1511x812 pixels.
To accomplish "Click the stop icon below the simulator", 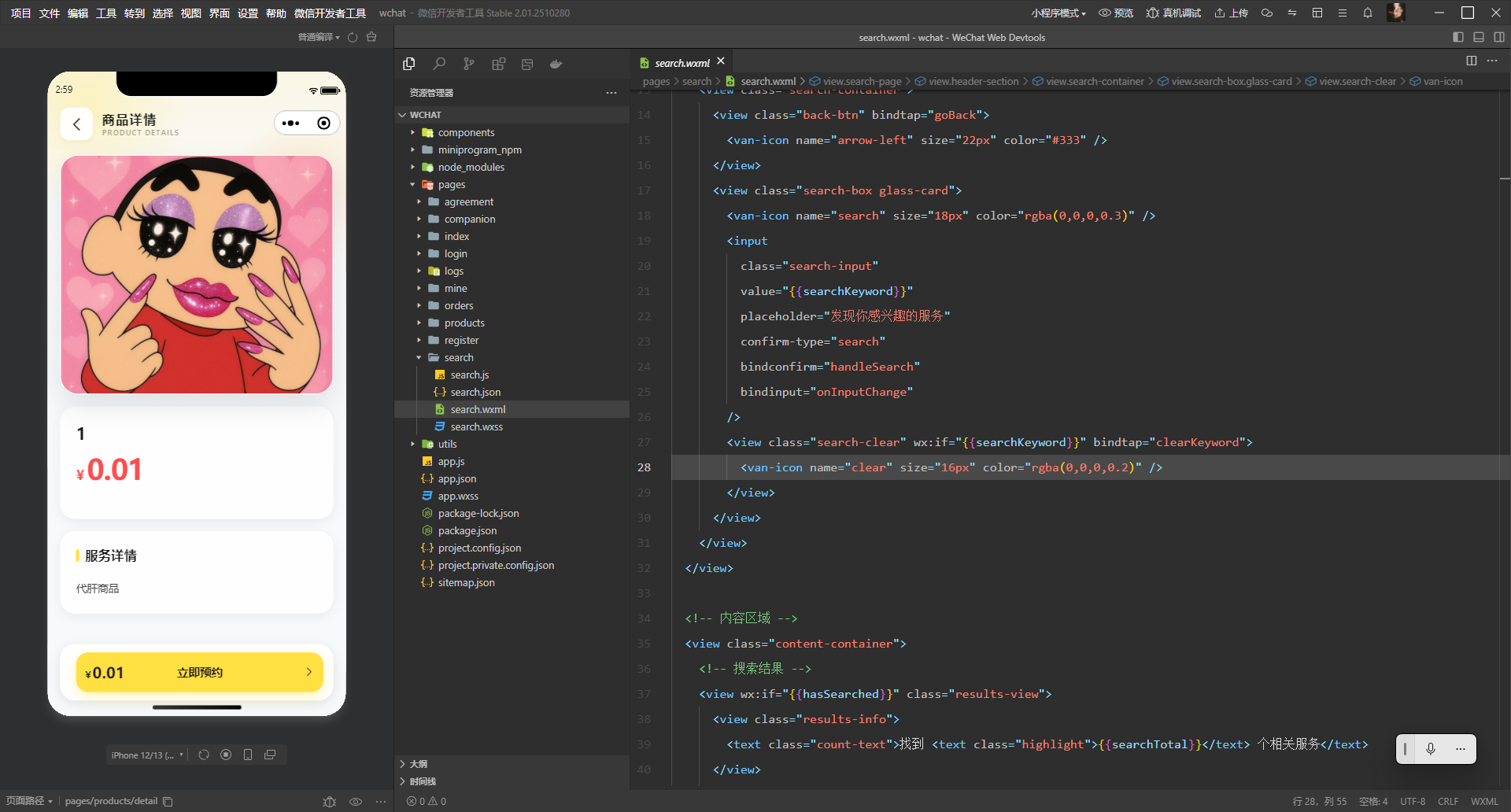I will tap(226, 755).
